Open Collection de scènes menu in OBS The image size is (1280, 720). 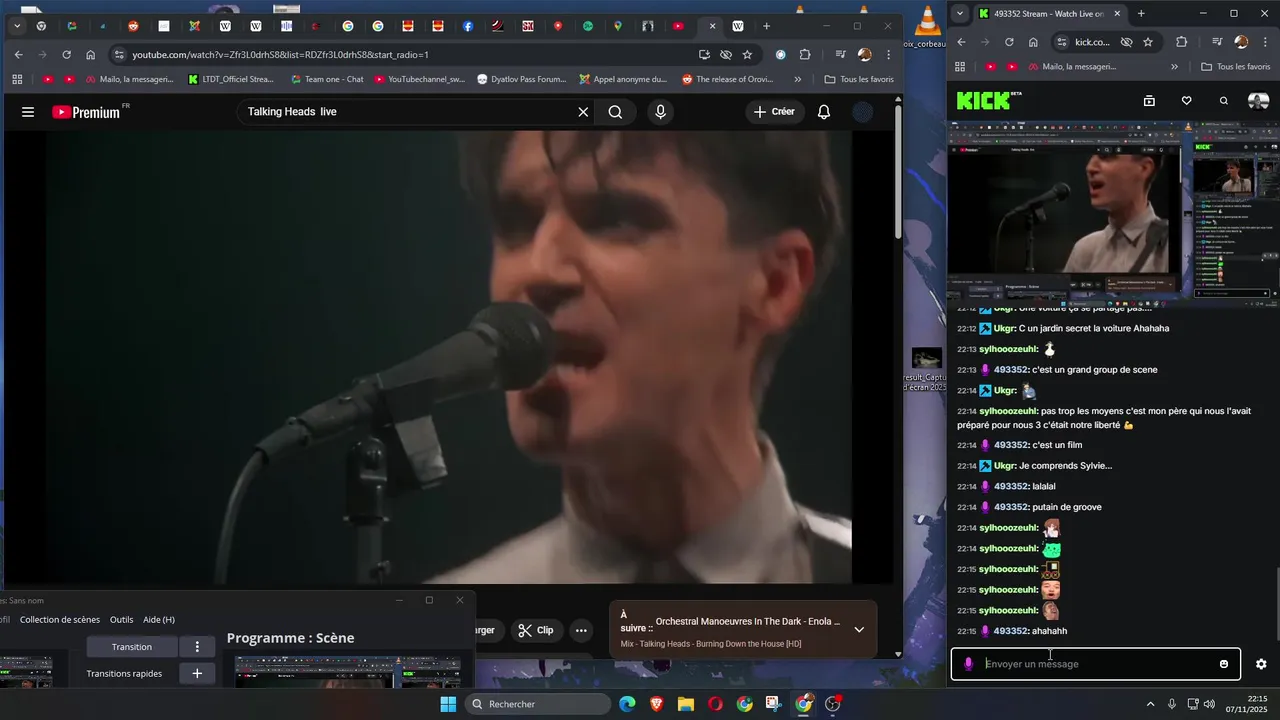coord(60,620)
